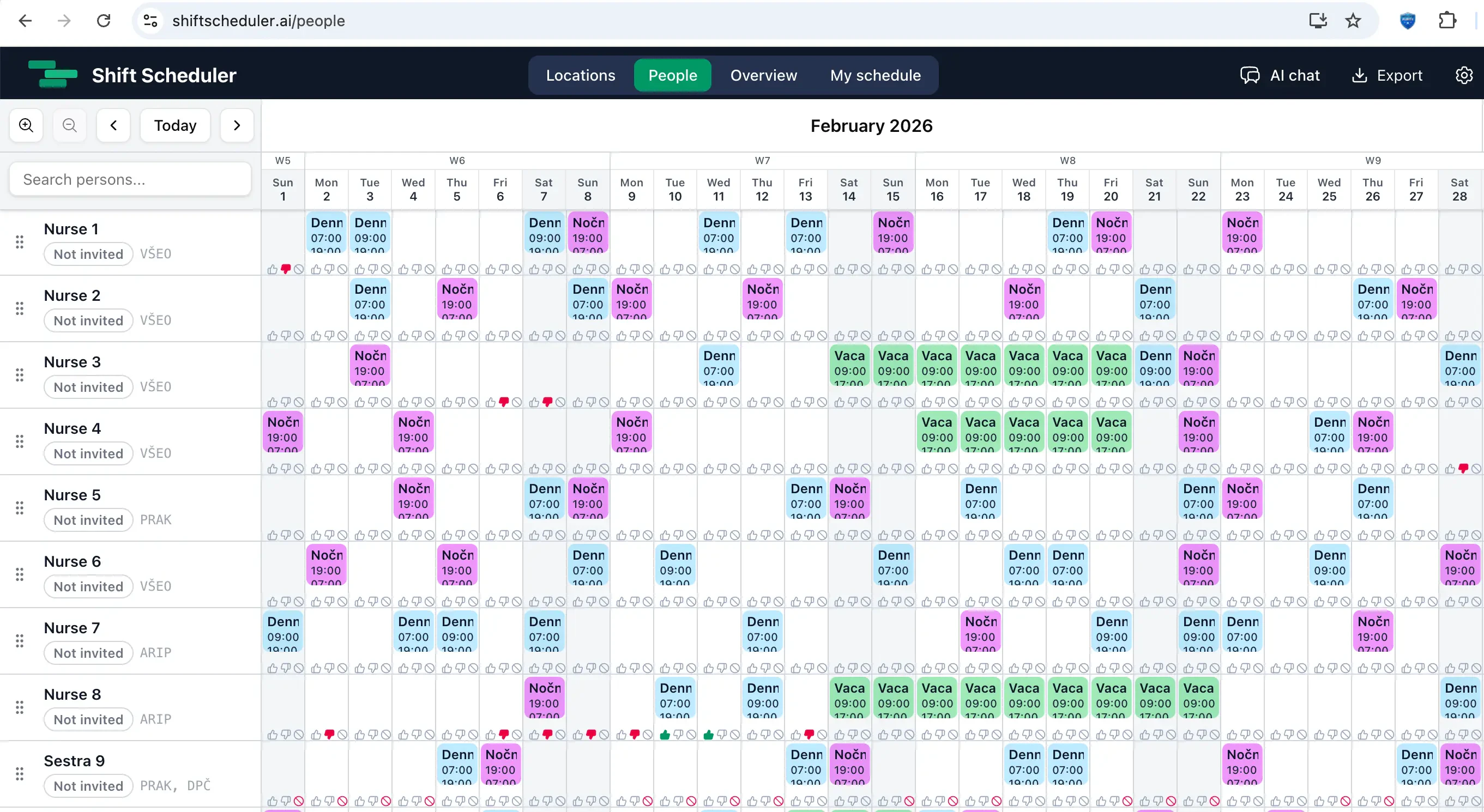
Task: Click the Shift Scheduler logo
Action: click(x=52, y=74)
